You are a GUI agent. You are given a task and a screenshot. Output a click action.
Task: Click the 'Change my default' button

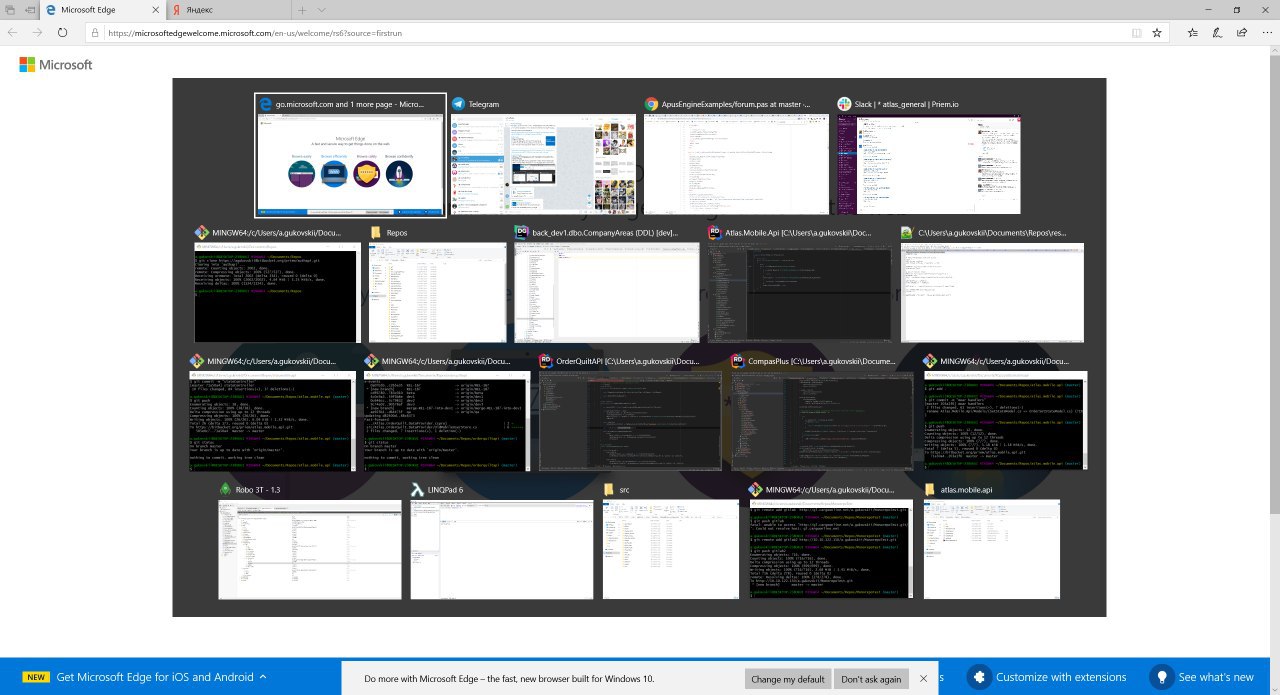(x=788, y=678)
